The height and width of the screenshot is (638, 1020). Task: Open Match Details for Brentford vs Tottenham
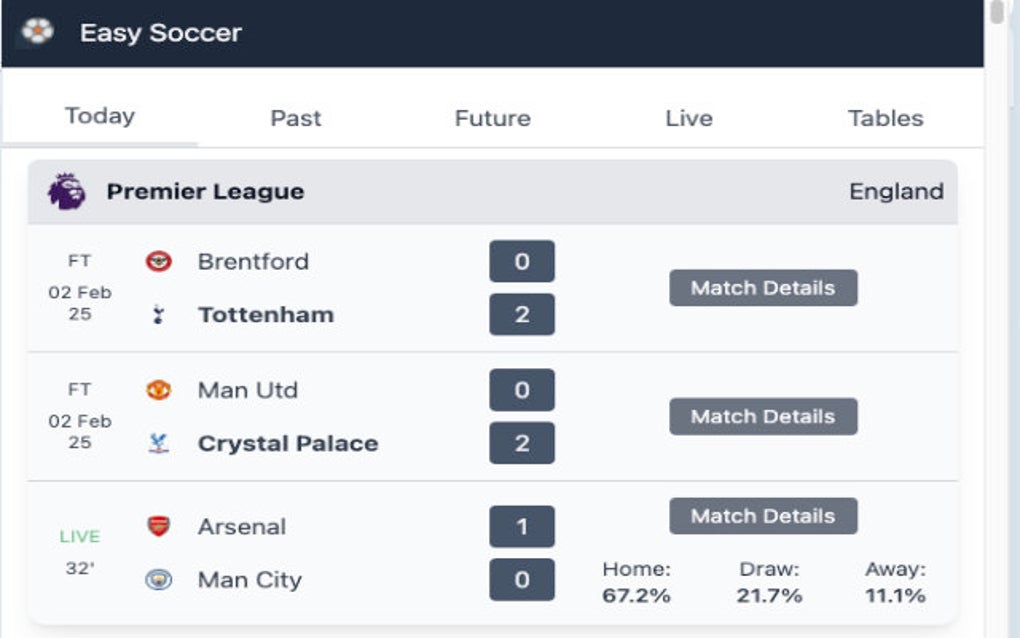[762, 288]
